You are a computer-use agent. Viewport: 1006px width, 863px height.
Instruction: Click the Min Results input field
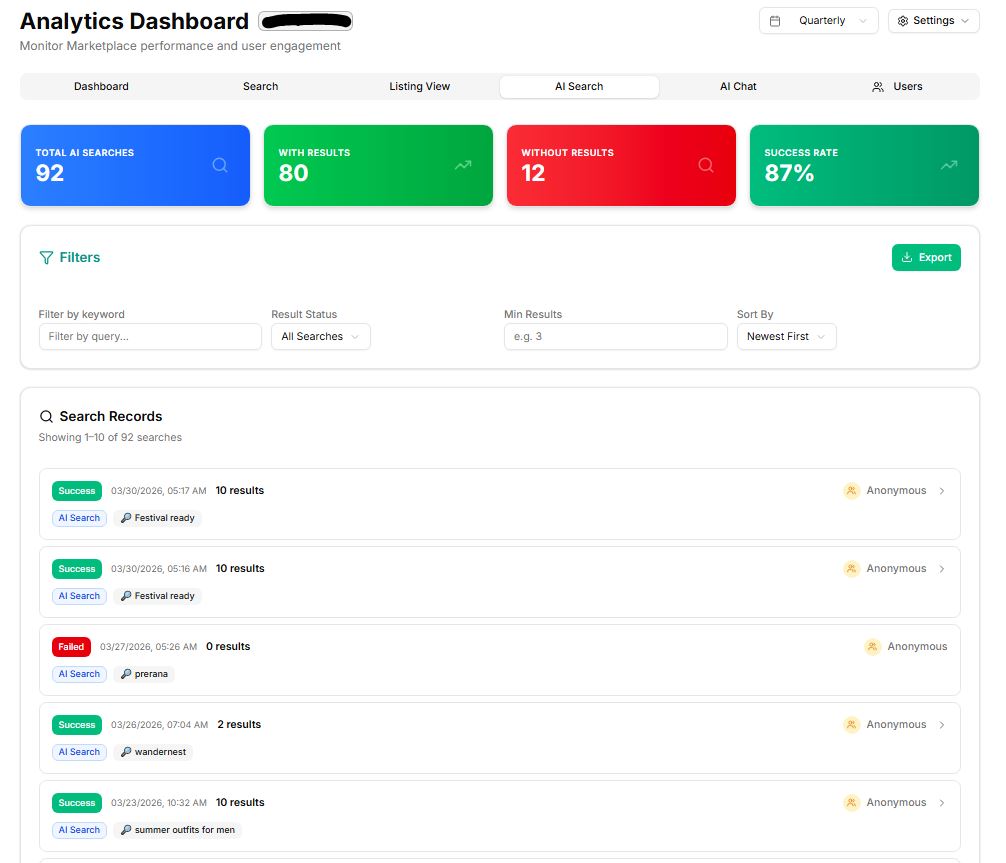tap(615, 337)
